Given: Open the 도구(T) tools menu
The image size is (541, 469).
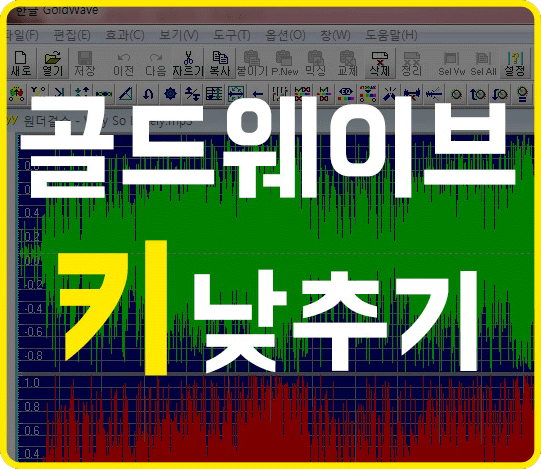Looking at the screenshot, I should point(232,35).
